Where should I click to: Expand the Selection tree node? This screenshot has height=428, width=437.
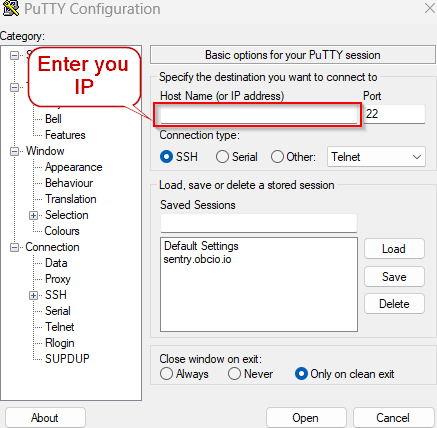(33, 215)
